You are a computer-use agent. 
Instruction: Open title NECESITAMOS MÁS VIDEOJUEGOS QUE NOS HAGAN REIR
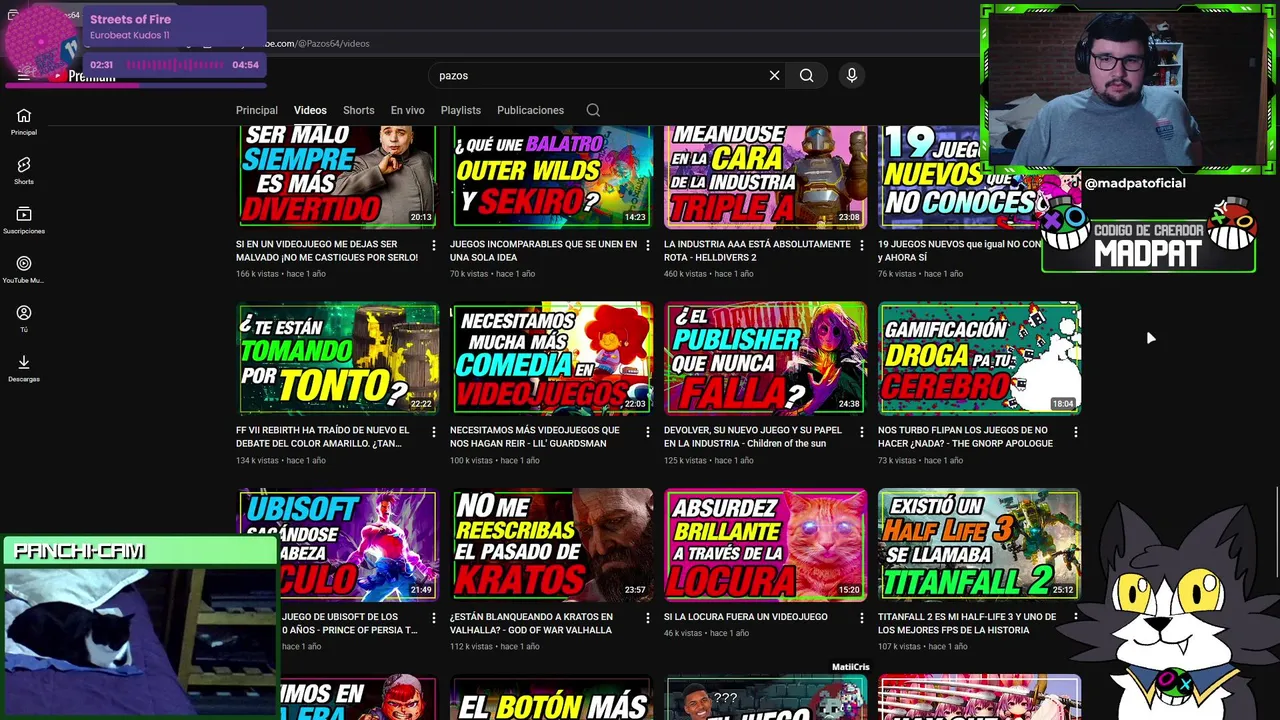[535, 436]
